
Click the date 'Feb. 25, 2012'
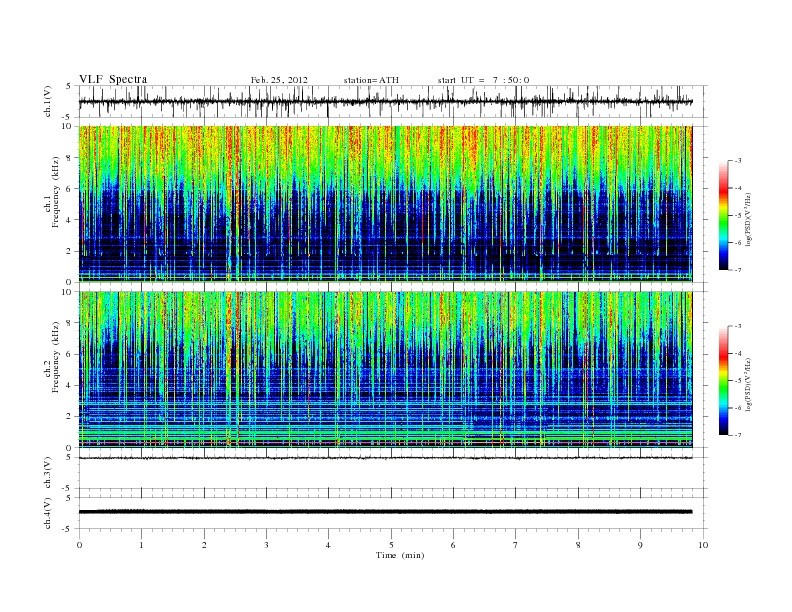279,80
